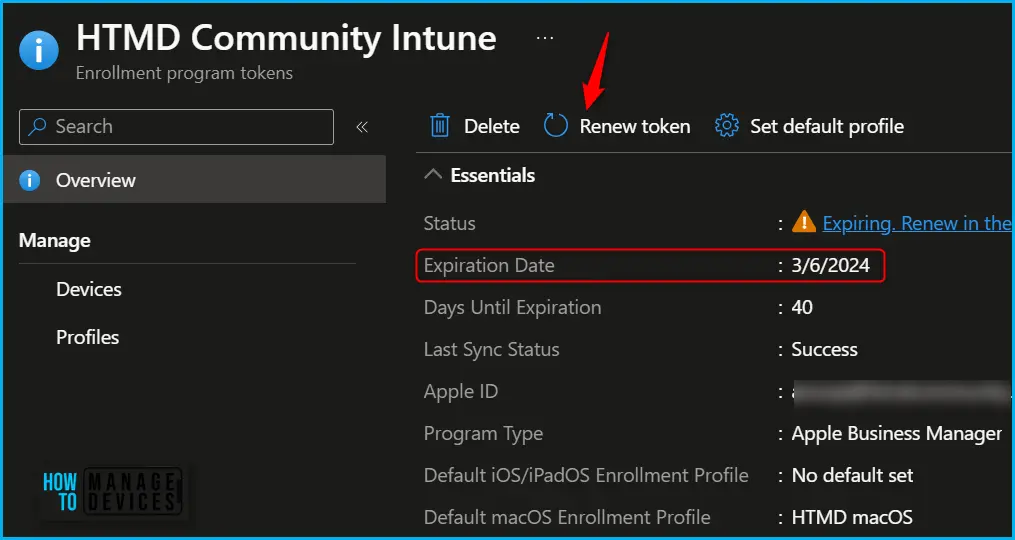Click the HTMD macOS profile value
Viewport: 1015px width, 540px height.
tap(852, 517)
